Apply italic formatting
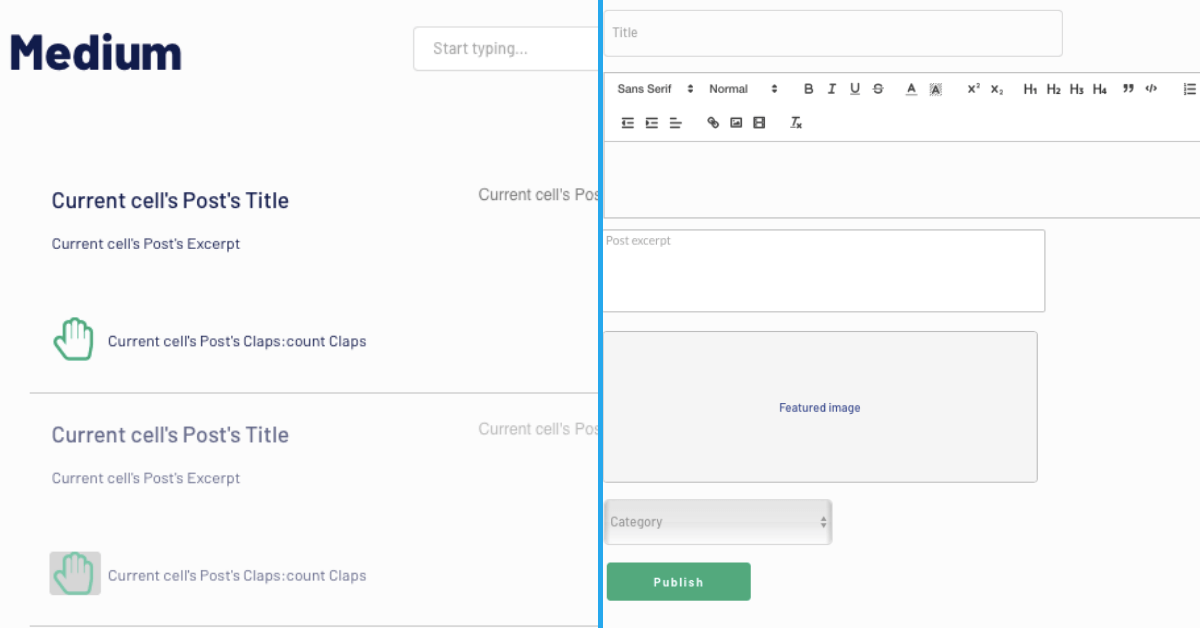The height and width of the screenshot is (628, 1200). (832, 89)
